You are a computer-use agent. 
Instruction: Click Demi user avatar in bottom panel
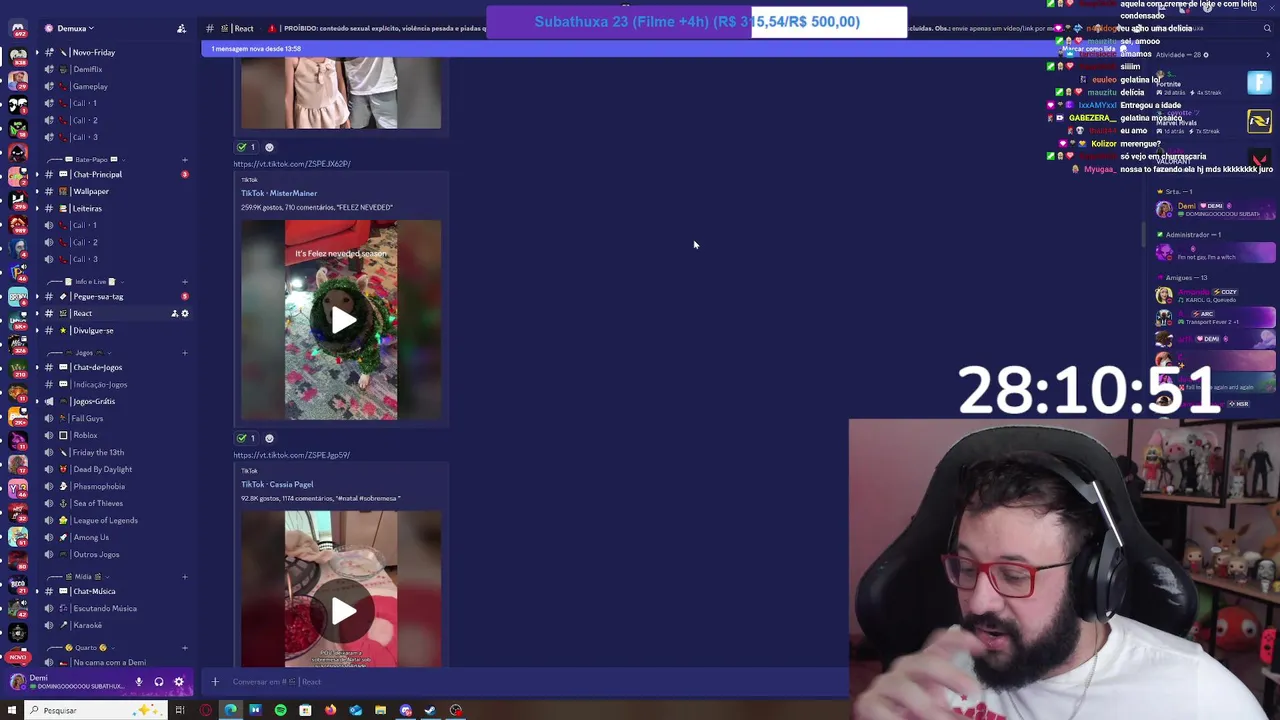17,682
